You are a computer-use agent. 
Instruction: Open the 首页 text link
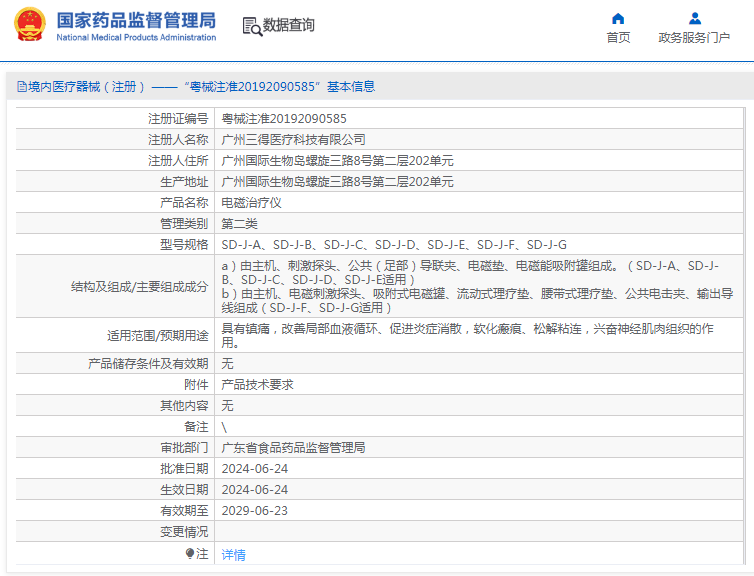(618, 38)
